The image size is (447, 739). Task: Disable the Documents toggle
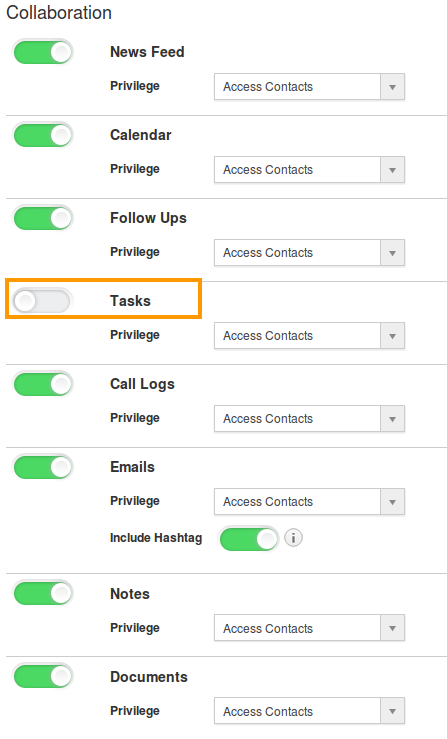(x=43, y=676)
